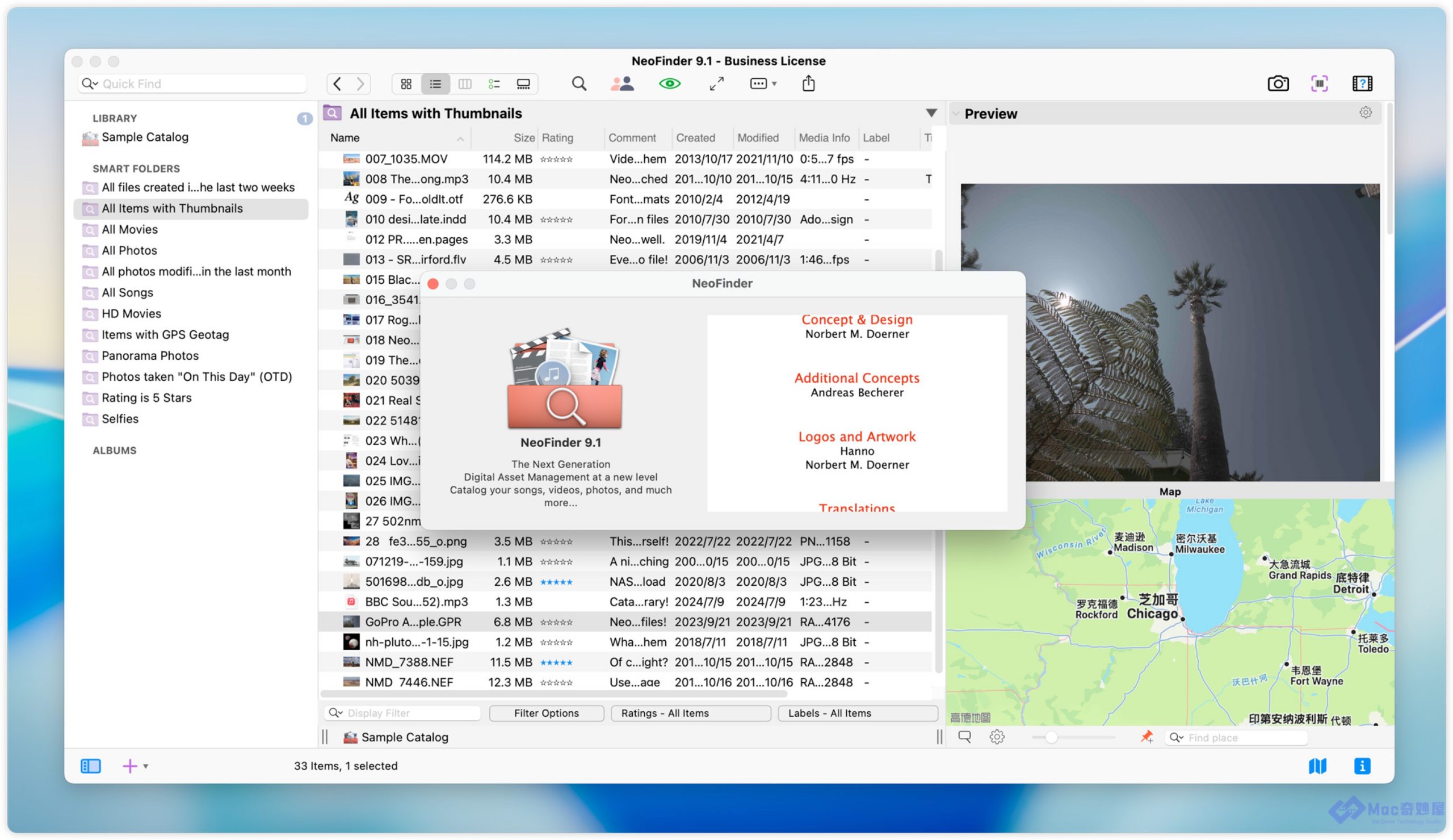Click the magnifier Find icon in toolbar

pos(578,83)
